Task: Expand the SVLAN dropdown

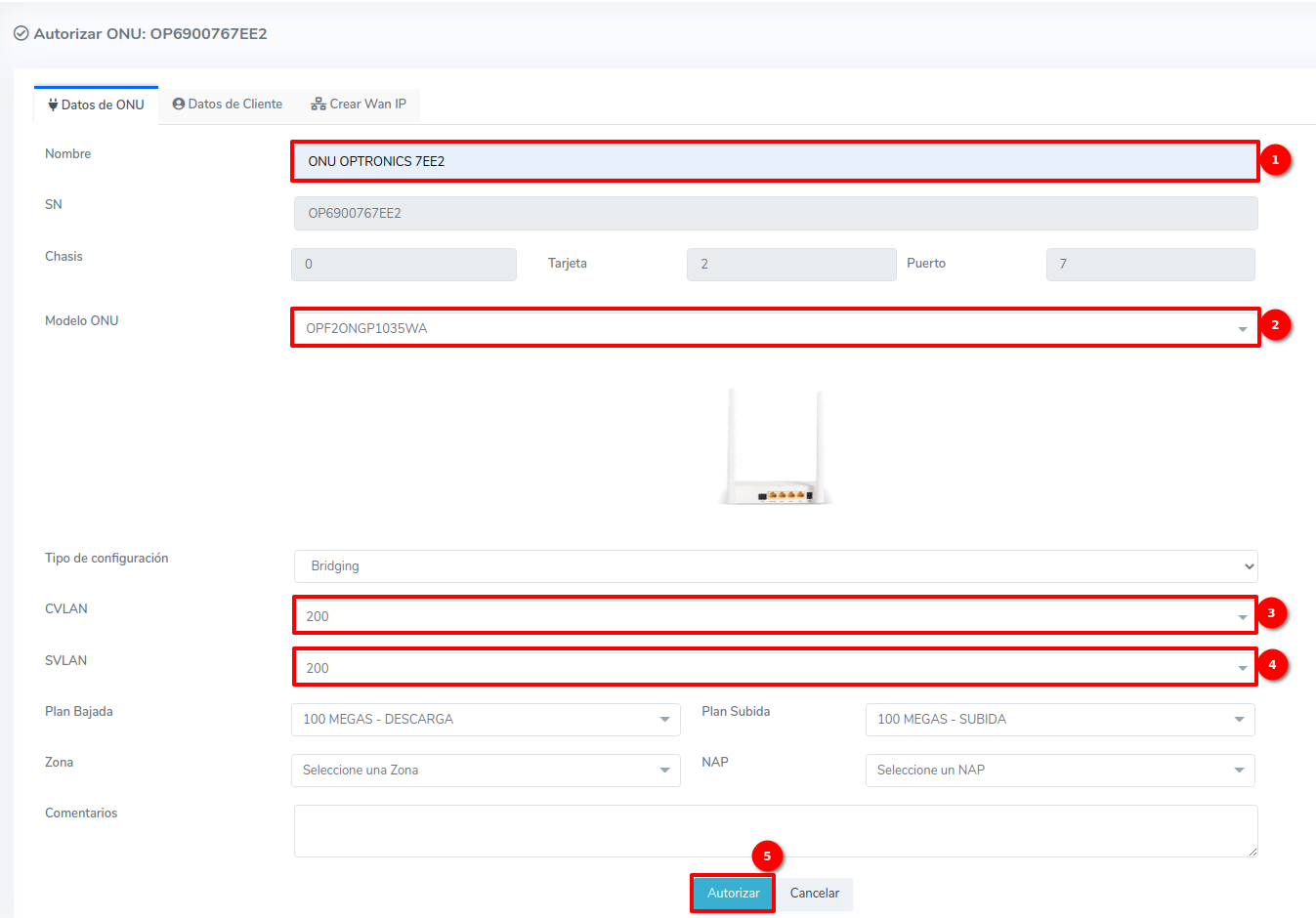Action: pos(774,668)
